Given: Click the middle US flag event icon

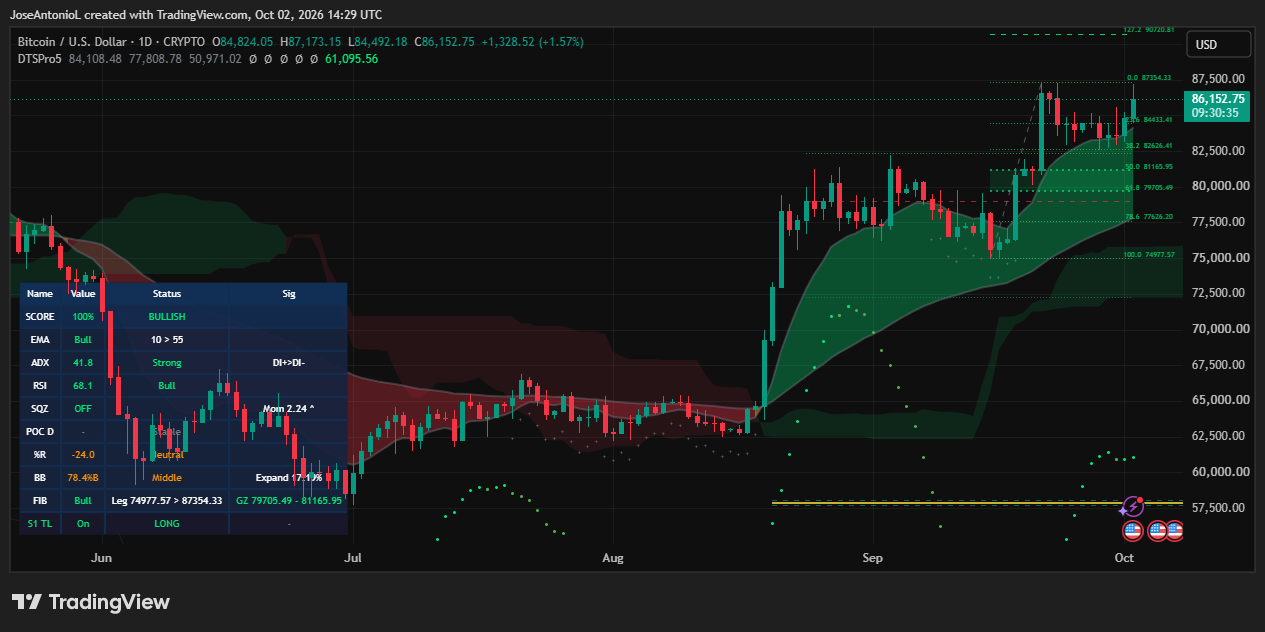Looking at the screenshot, I should tap(1157, 531).
